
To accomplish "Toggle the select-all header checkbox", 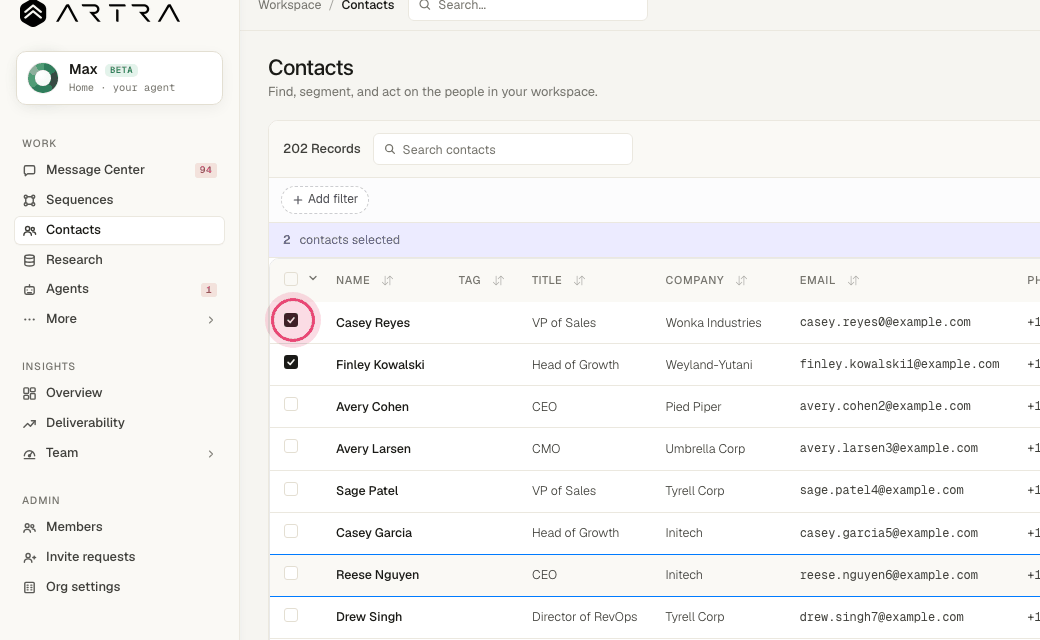I will coord(291,279).
